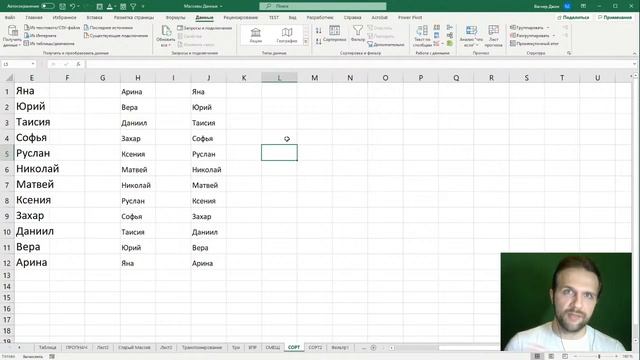The width and height of the screenshot is (640, 360).
Task: Click the filter funnel icon in Quick Access
Action: tap(133, 7)
